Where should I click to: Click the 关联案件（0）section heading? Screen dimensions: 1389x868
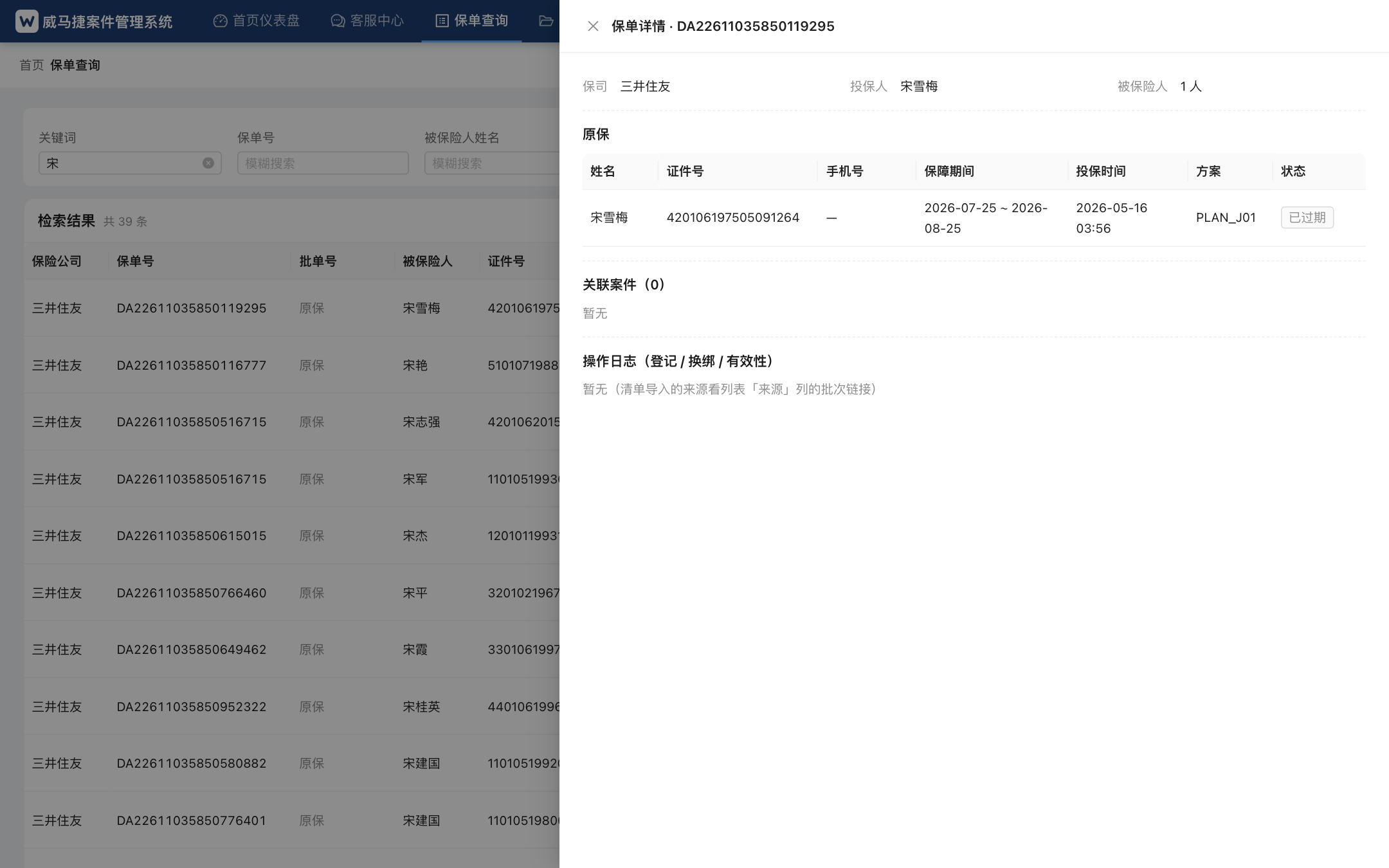624,285
